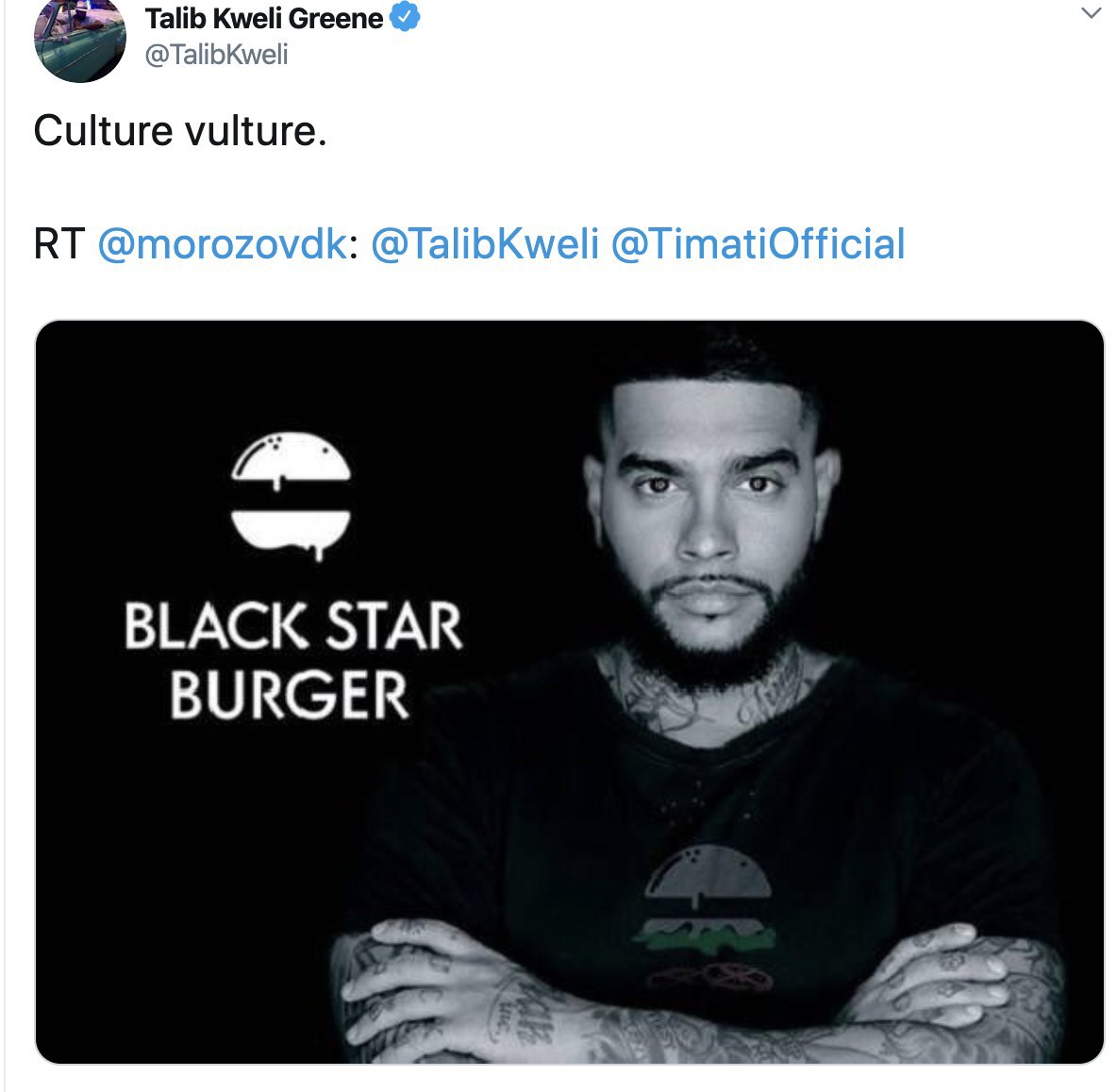This screenshot has height=1092, width=1117.
Task: Open the tweet options chevron menu
Action: [x=1091, y=13]
